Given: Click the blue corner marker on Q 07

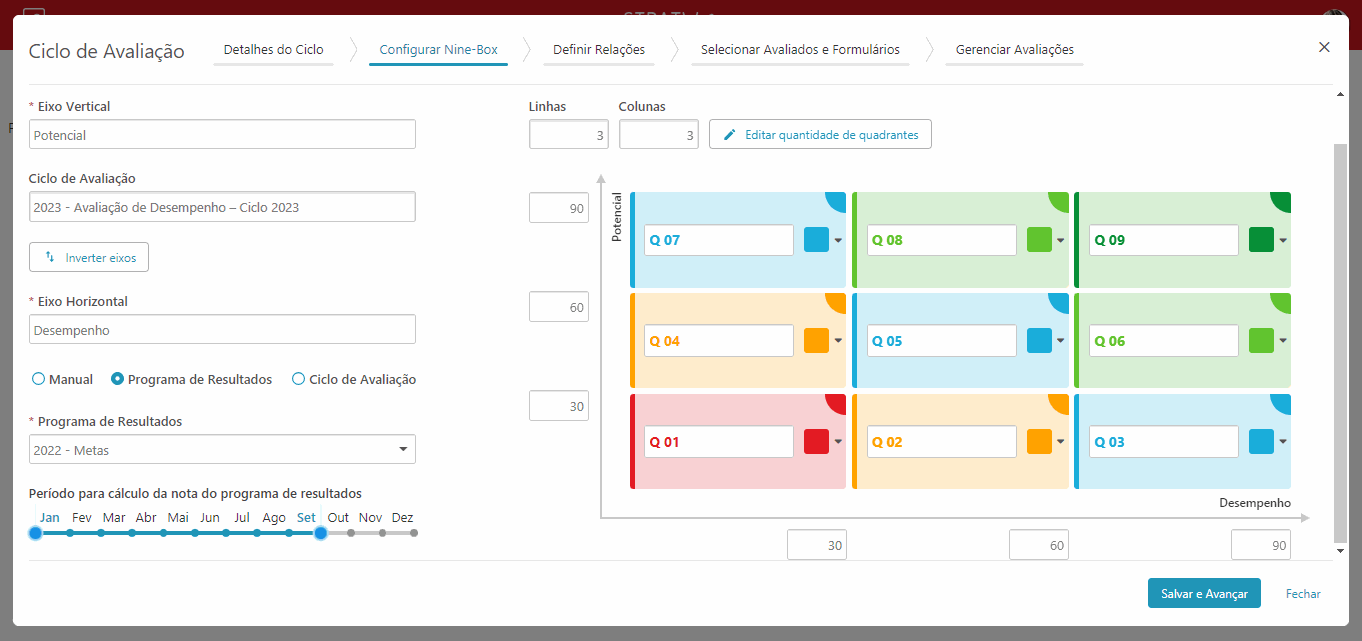Looking at the screenshot, I should 836,202.
